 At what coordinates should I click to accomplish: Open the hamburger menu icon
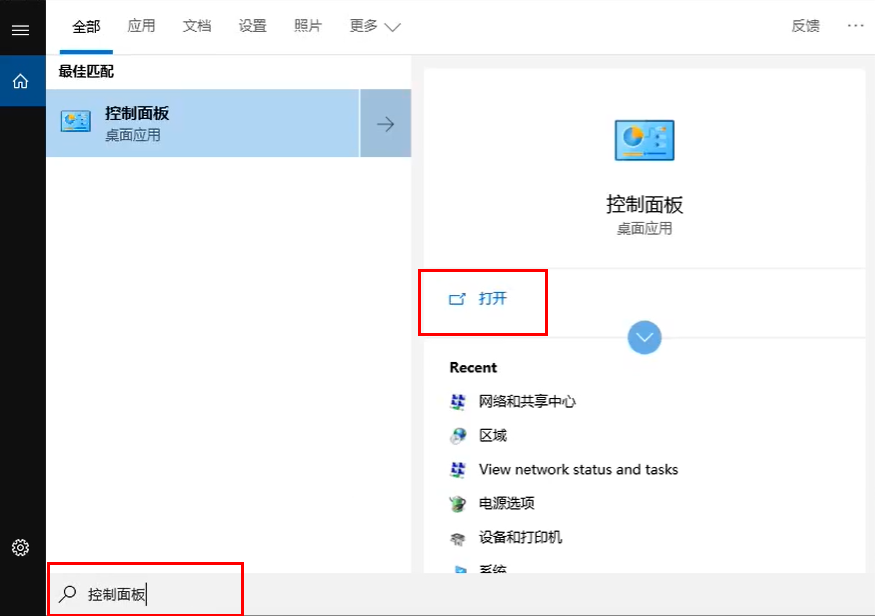pos(21,29)
